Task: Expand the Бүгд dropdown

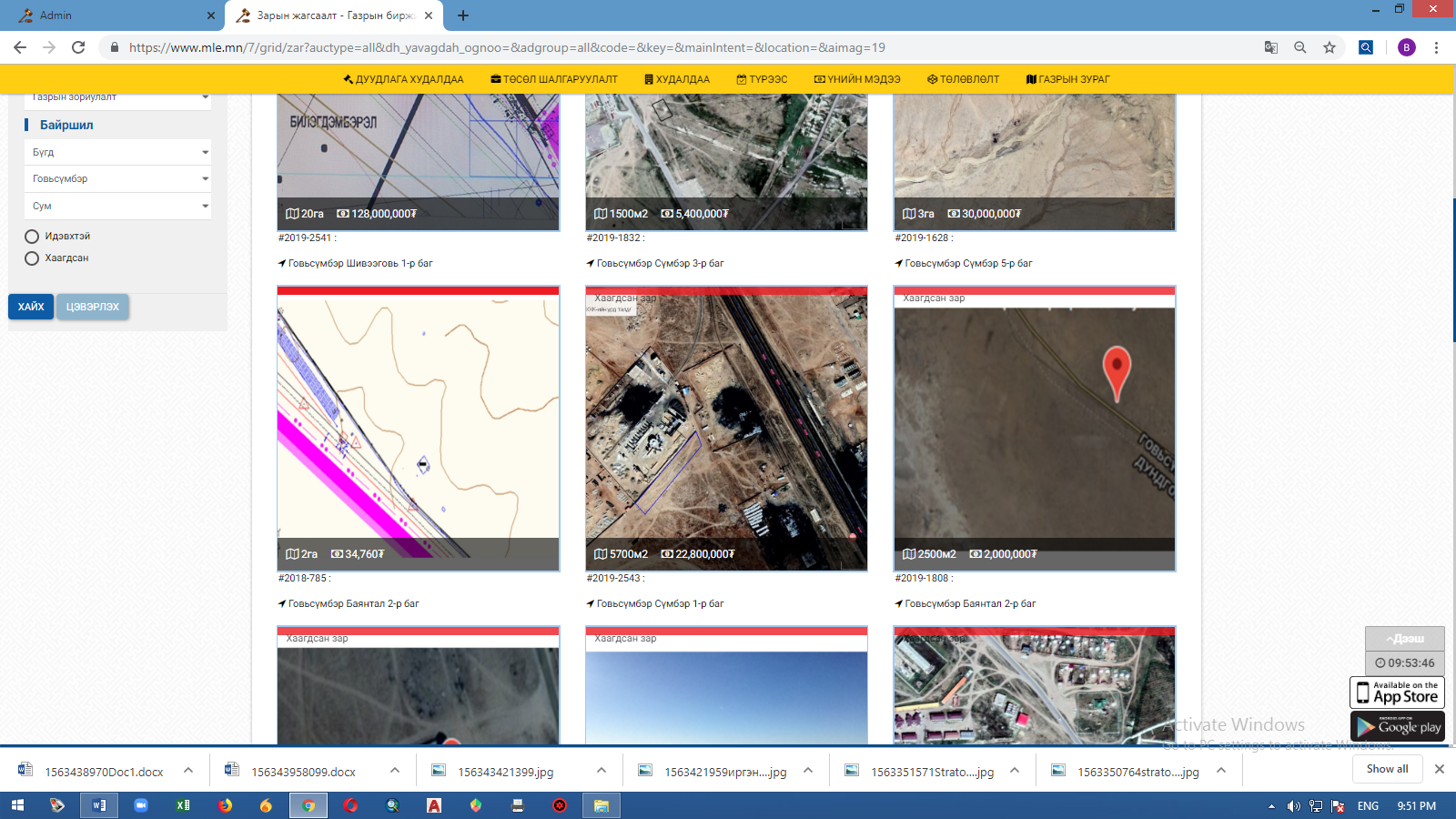Action: (118, 152)
